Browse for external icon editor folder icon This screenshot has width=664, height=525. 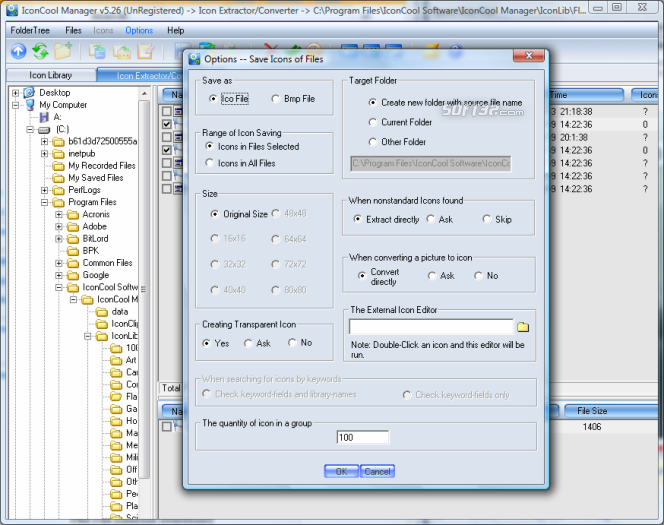click(x=523, y=327)
